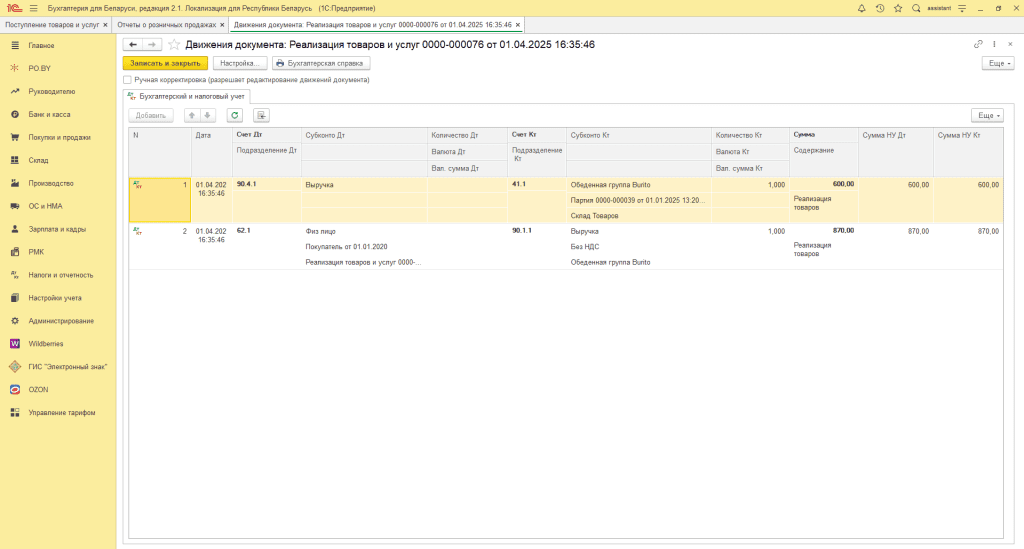Open Администрирование section
Viewport: 1024px width, 549px height.
61,321
